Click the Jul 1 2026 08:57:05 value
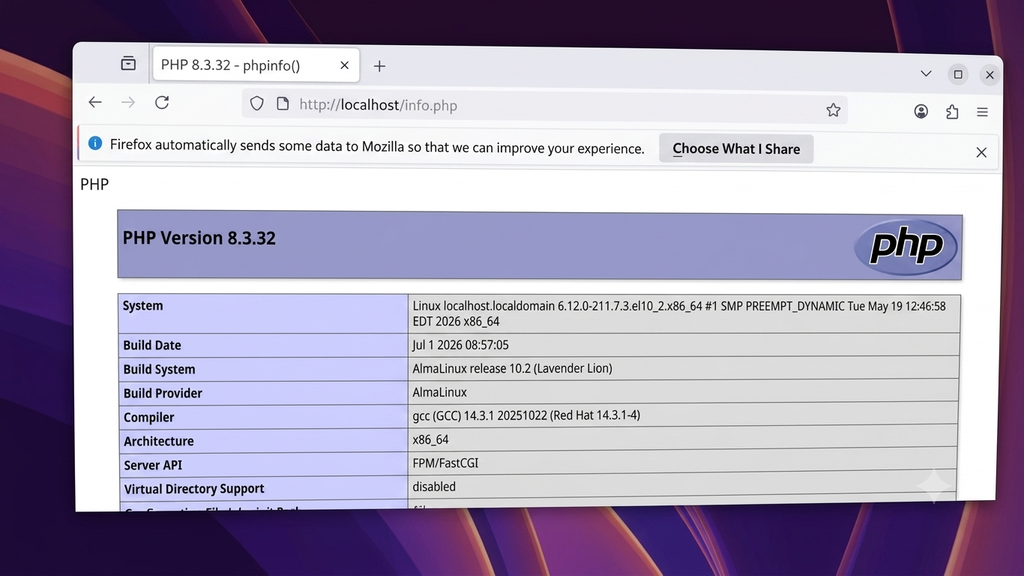This screenshot has height=576, width=1024. pyautogui.click(x=460, y=345)
